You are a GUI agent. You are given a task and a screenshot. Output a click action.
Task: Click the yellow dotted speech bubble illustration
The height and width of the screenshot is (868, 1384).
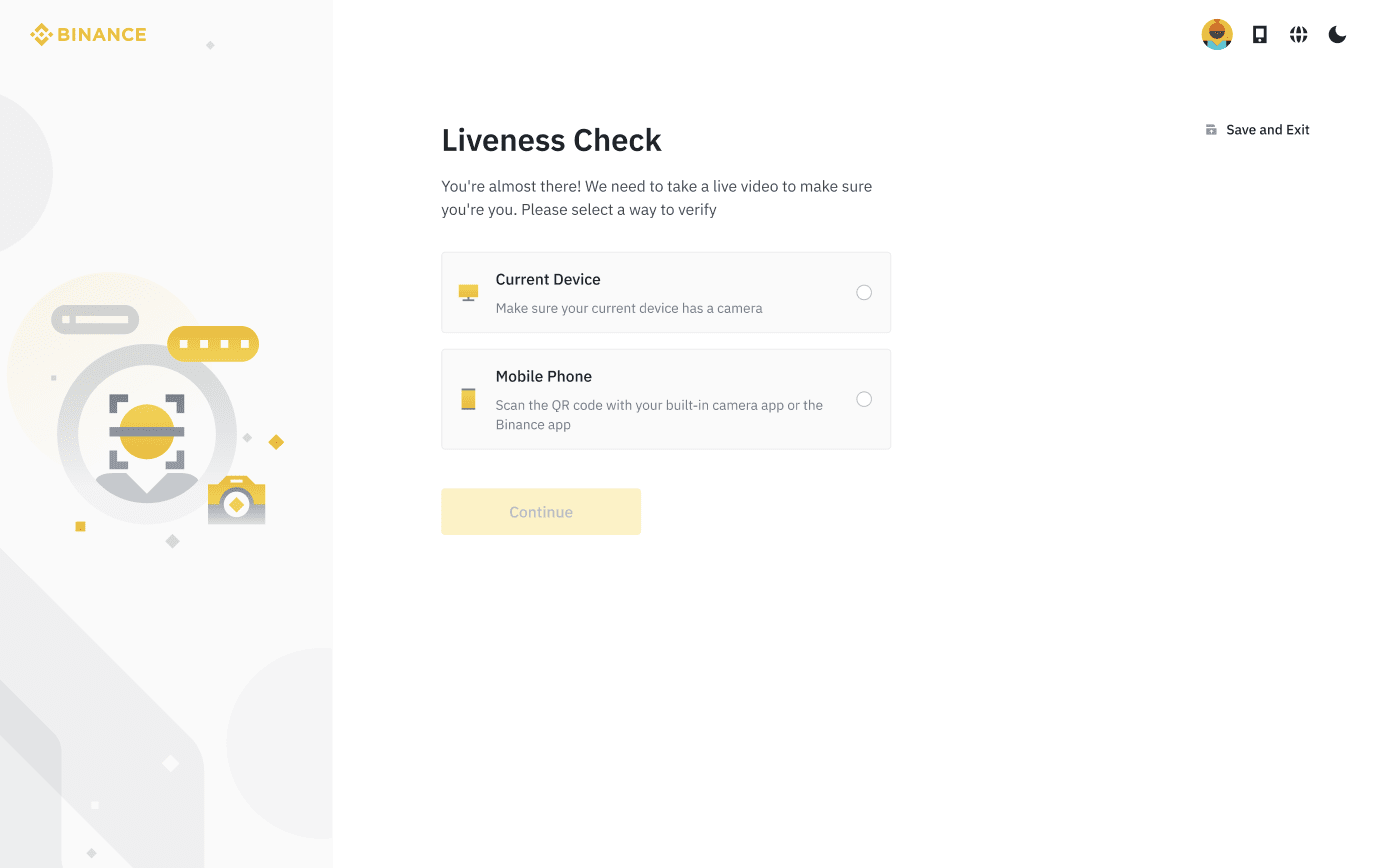click(x=213, y=344)
